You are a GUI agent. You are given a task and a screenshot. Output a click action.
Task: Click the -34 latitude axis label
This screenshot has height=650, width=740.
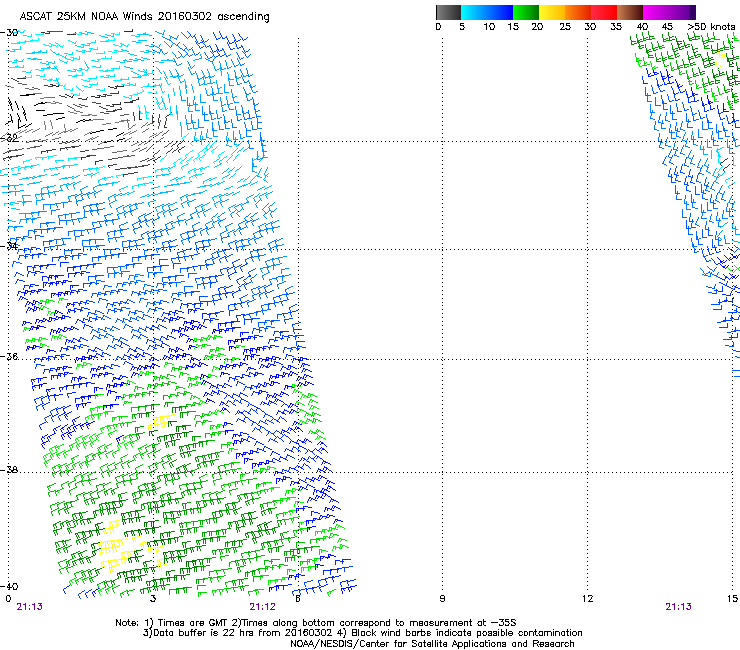click(x=9, y=246)
